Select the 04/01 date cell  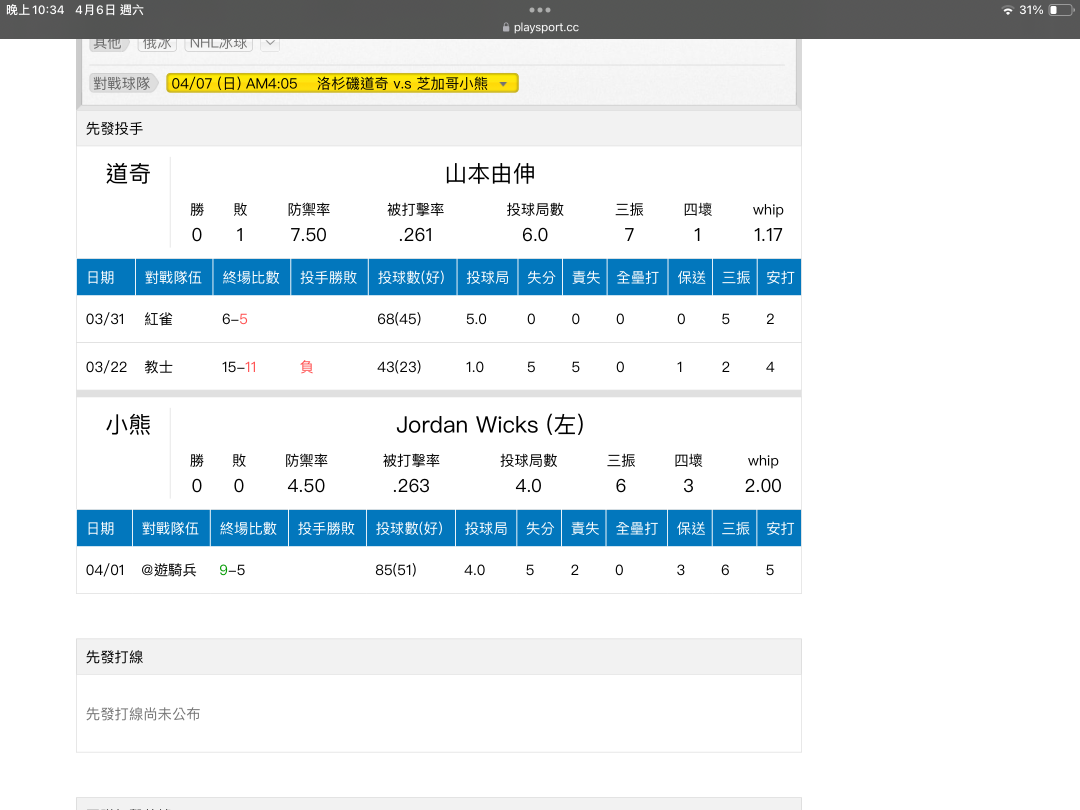pos(105,570)
